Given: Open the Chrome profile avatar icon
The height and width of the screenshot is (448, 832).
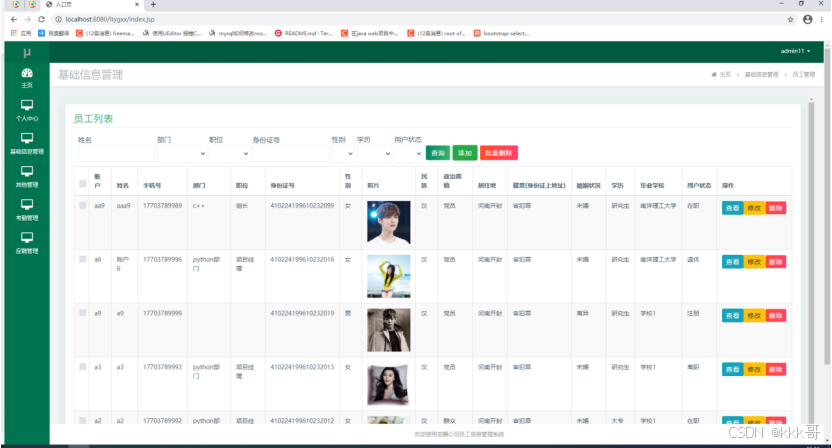Looking at the screenshot, I should pyautogui.click(x=808, y=19).
